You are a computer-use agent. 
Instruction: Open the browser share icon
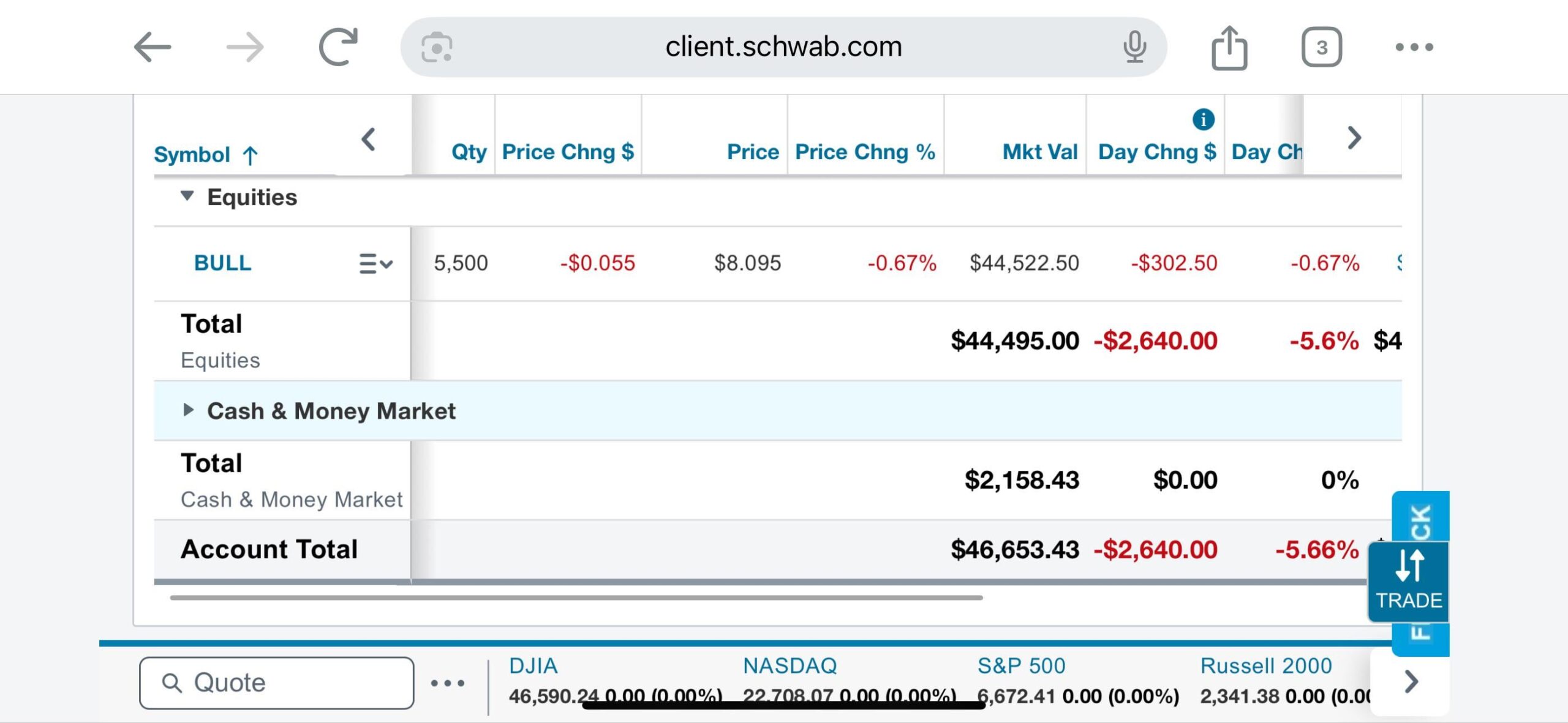(x=1229, y=47)
